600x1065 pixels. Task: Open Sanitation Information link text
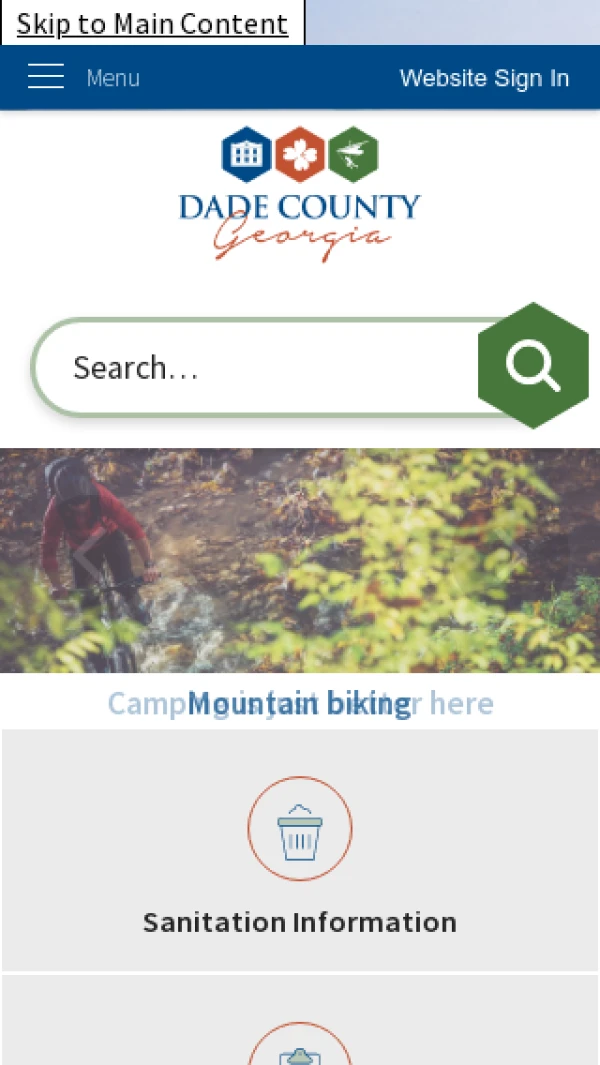pyautogui.click(x=300, y=922)
